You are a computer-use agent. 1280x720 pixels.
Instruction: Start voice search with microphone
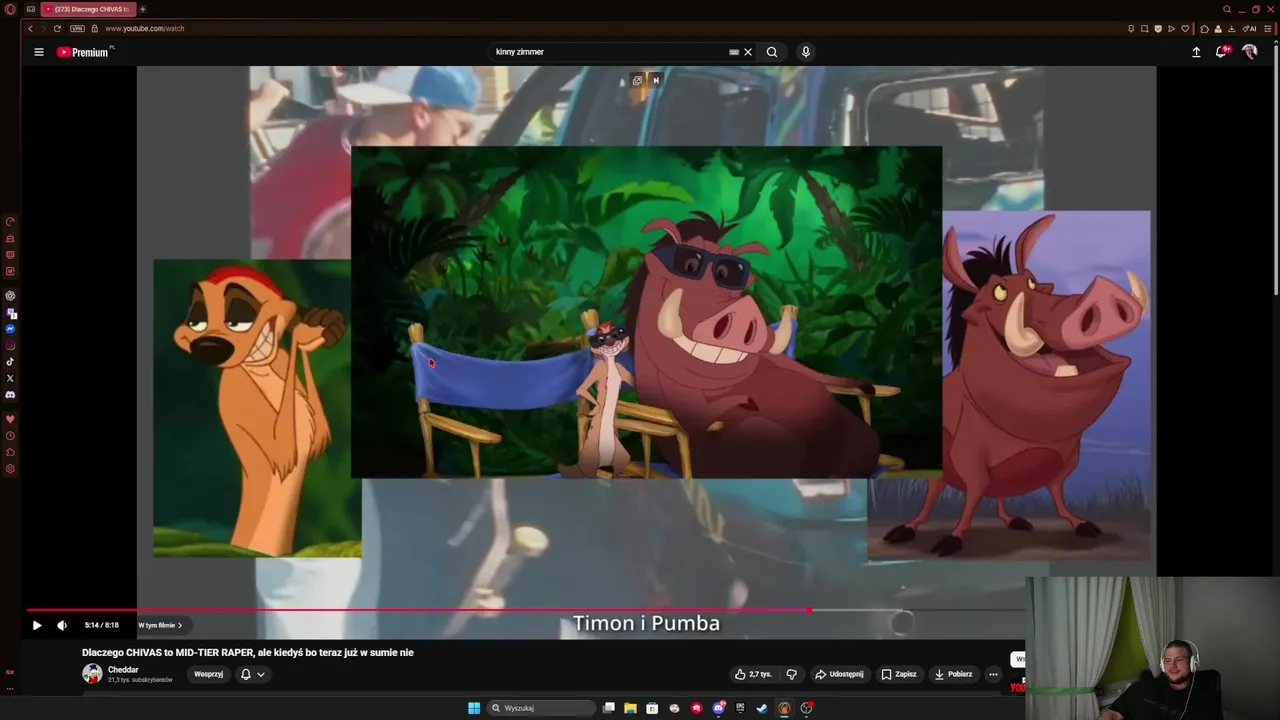click(x=806, y=52)
